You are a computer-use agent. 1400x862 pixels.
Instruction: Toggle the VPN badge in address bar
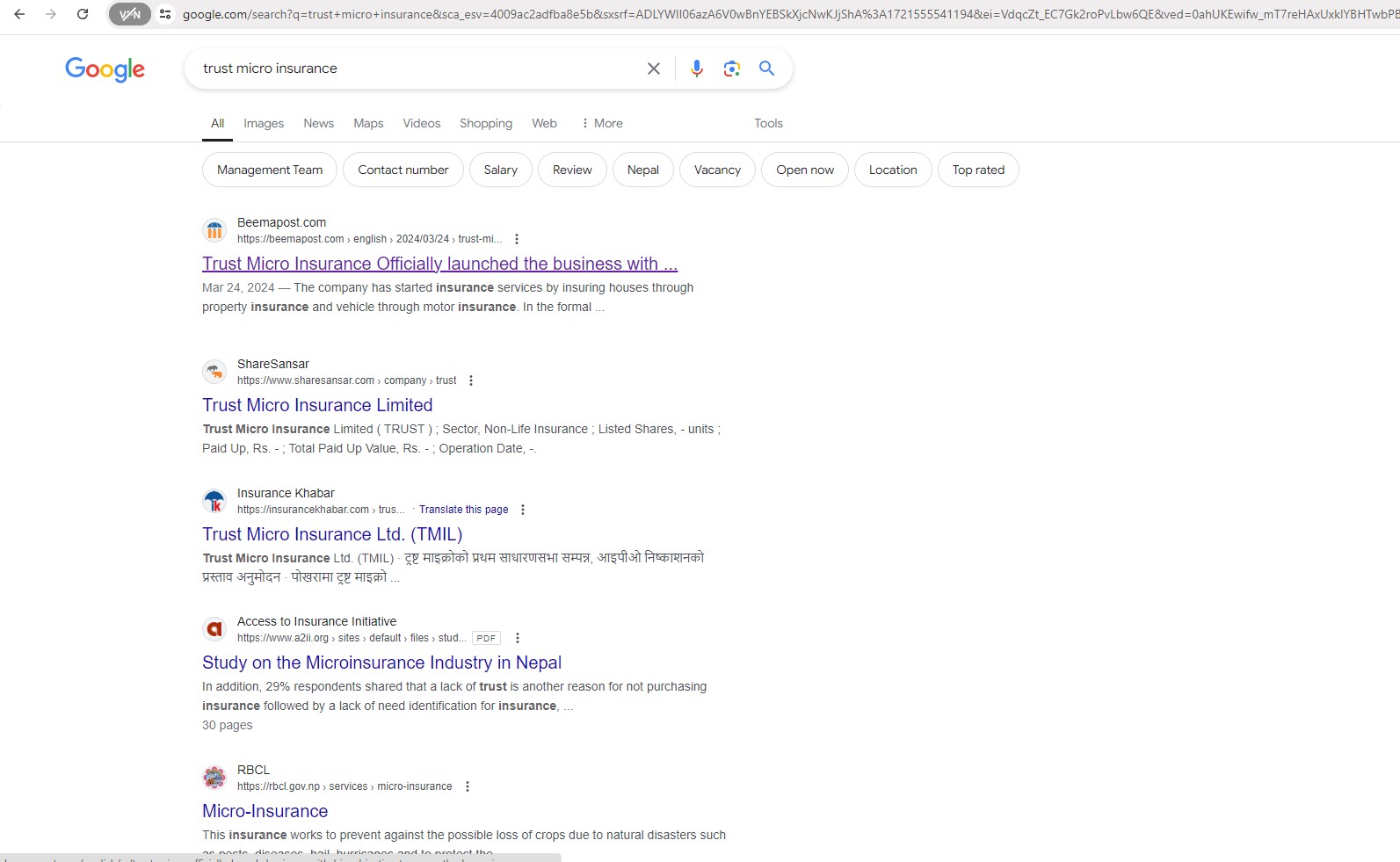tap(129, 14)
